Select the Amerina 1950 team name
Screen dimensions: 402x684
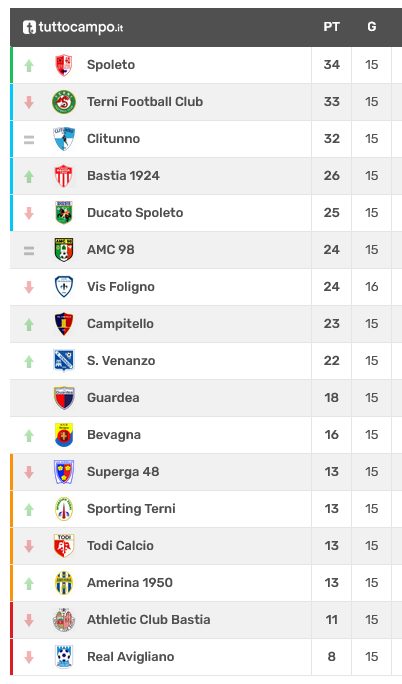[x=130, y=582]
